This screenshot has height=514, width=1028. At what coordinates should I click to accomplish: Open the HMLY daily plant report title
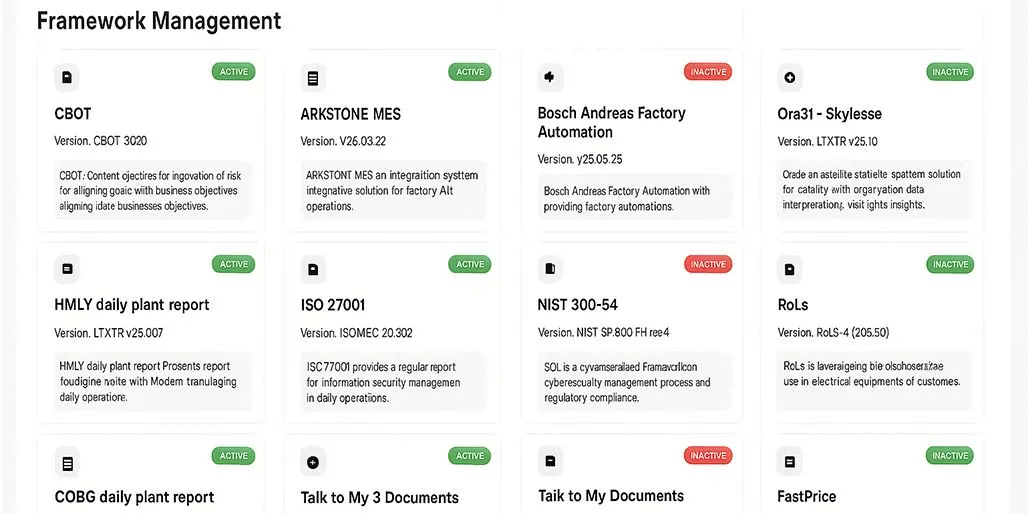[132, 305]
